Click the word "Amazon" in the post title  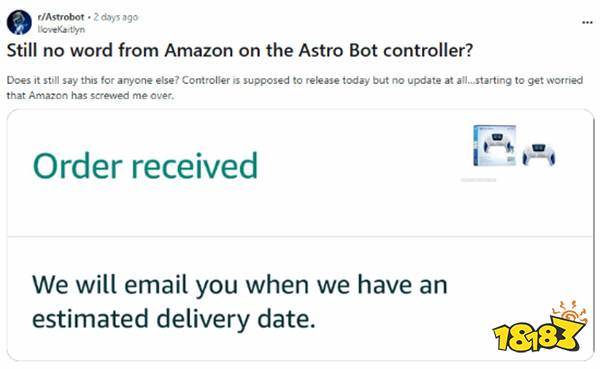tap(199, 50)
